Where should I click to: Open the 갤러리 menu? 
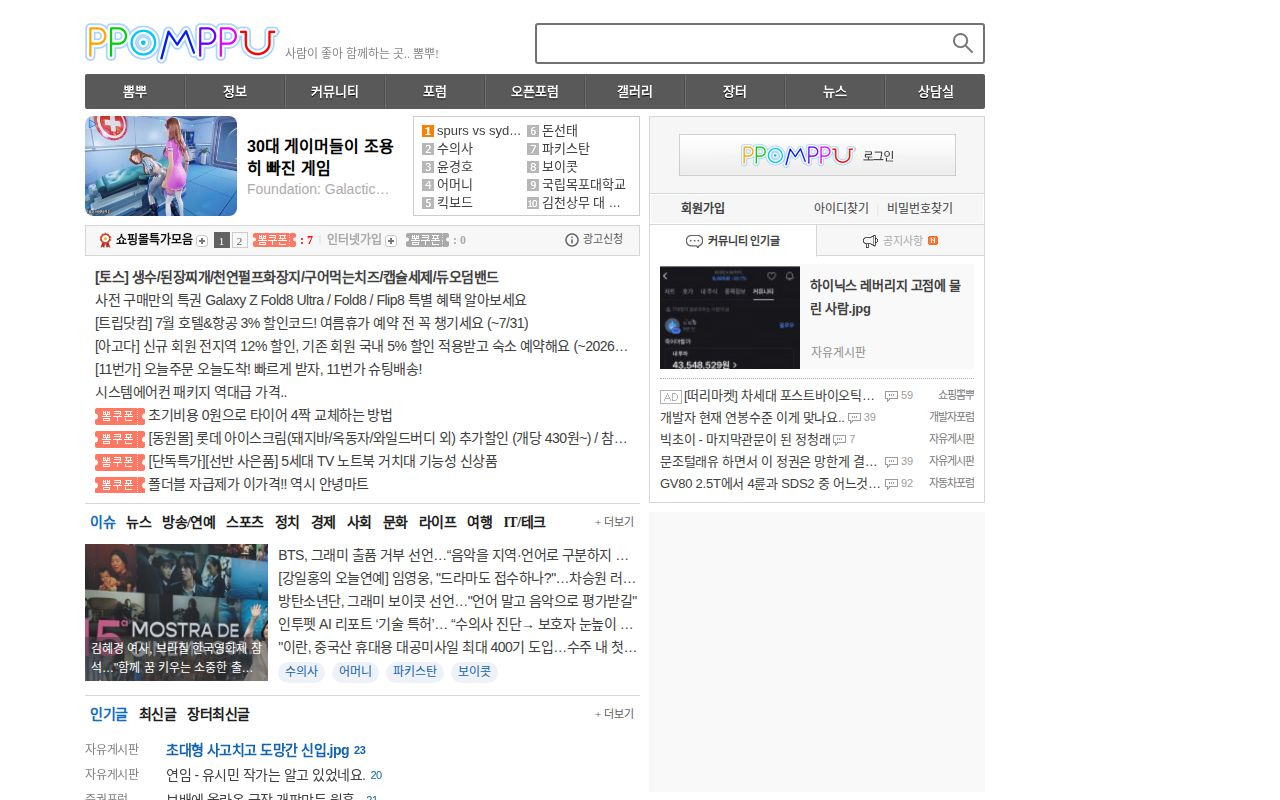635,91
